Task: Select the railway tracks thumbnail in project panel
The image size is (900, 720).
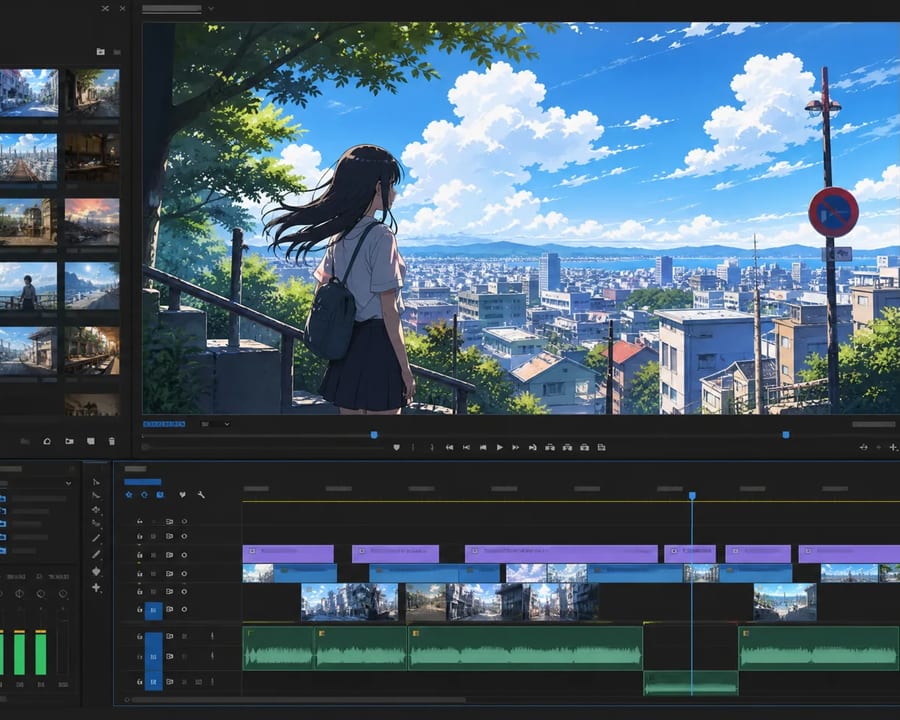Action: coord(28,157)
